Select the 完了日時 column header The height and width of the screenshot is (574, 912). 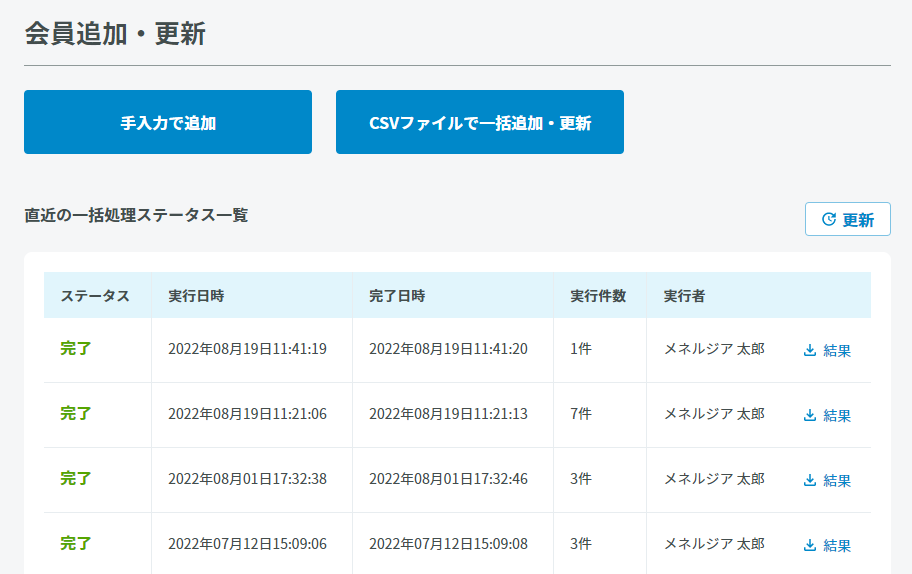(x=397, y=296)
